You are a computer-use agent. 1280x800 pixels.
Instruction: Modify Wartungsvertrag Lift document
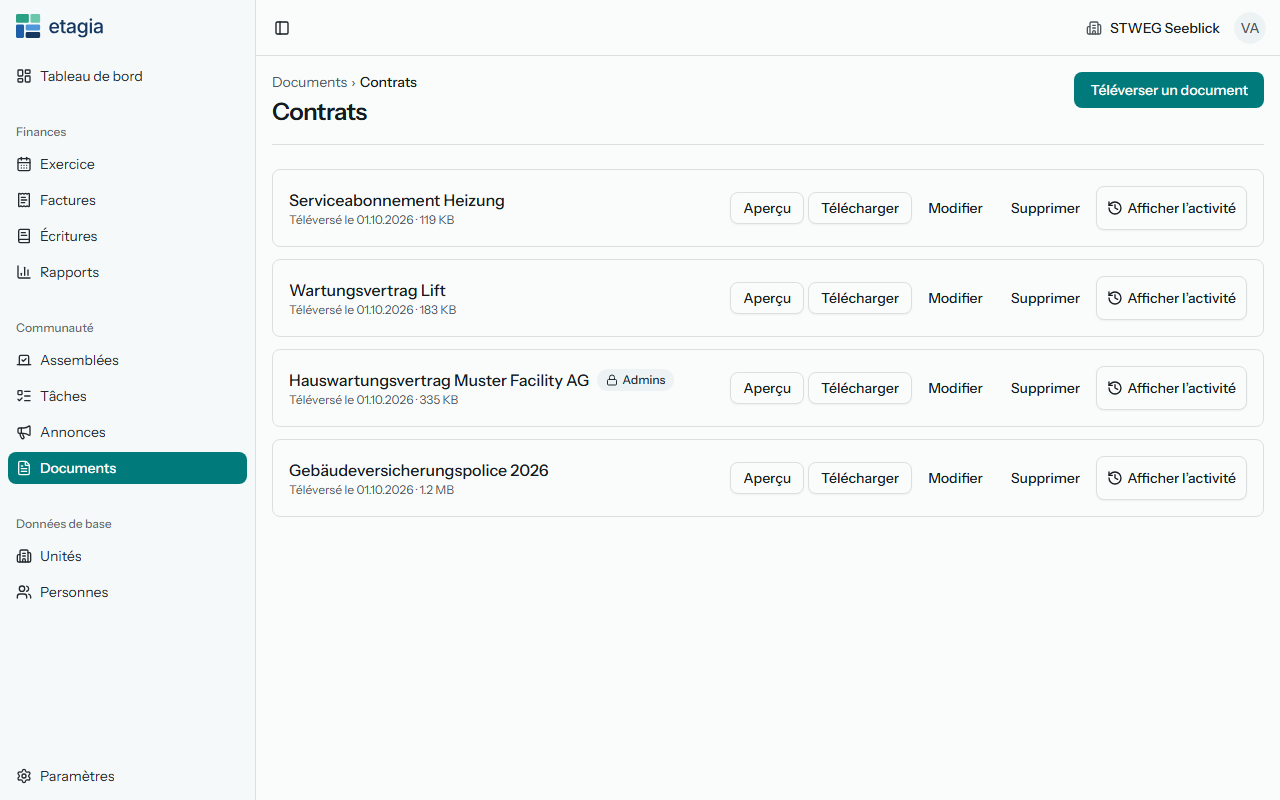coord(955,298)
